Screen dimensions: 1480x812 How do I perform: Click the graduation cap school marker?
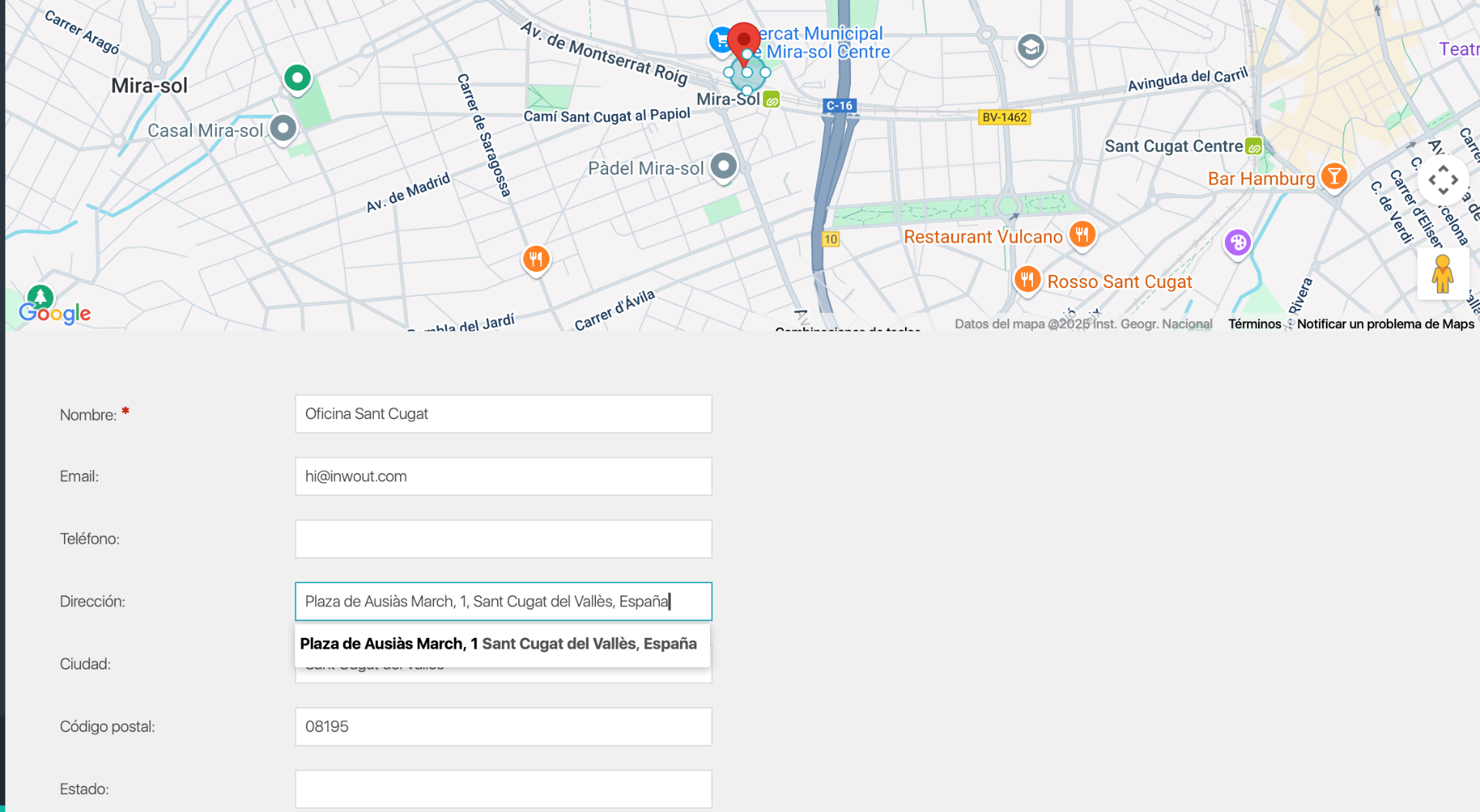[1031, 49]
